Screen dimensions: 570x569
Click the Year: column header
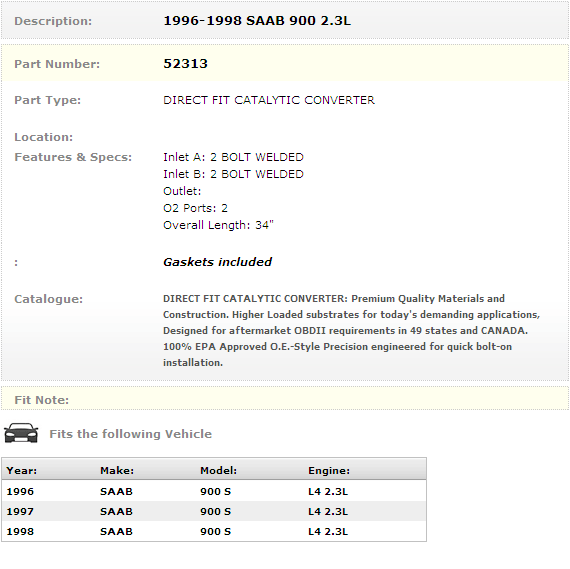tap(22, 470)
